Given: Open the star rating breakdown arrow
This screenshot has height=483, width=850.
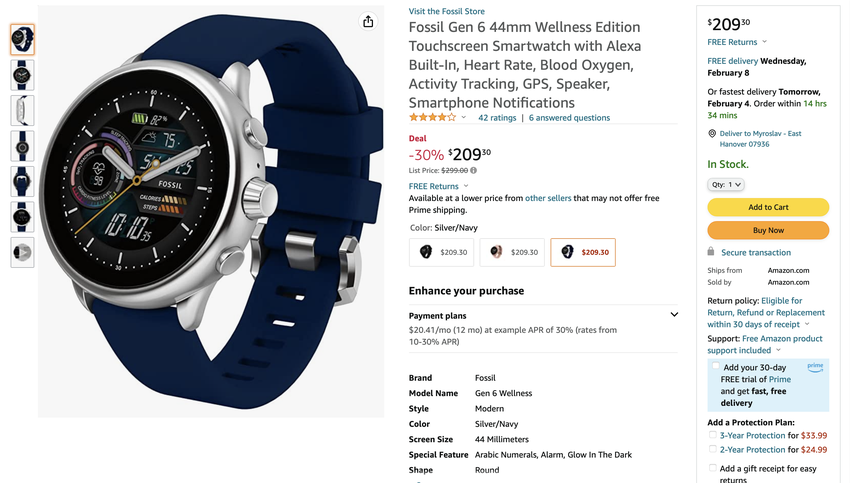Looking at the screenshot, I should point(464,118).
